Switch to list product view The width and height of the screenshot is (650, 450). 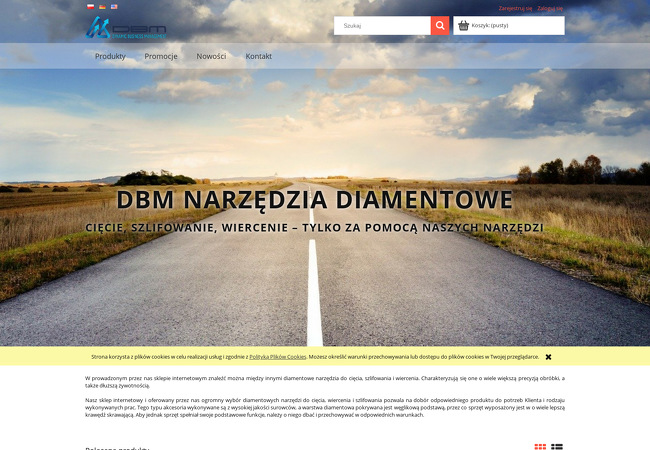557,447
